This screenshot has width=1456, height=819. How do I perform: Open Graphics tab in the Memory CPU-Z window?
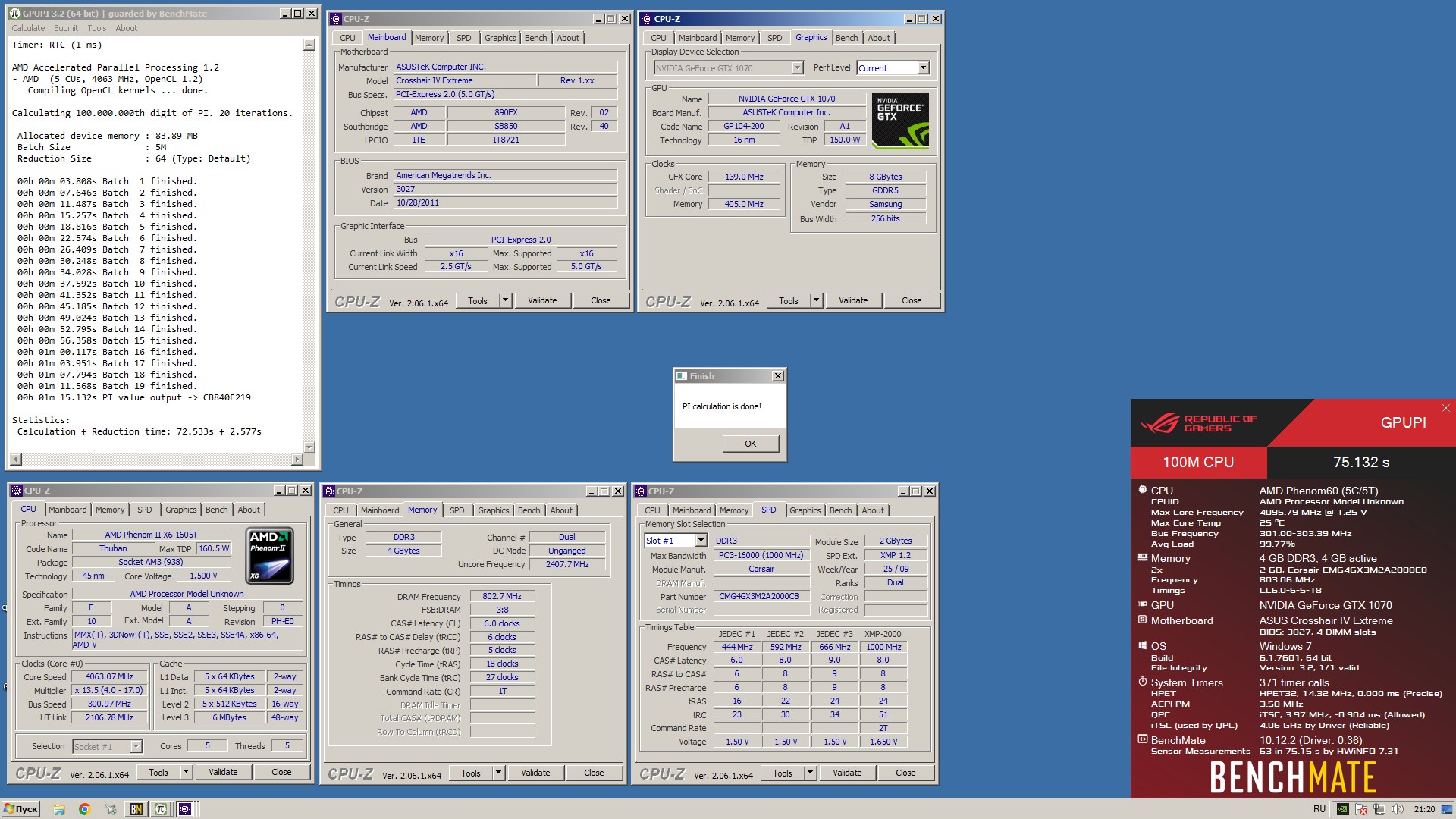pyautogui.click(x=493, y=510)
